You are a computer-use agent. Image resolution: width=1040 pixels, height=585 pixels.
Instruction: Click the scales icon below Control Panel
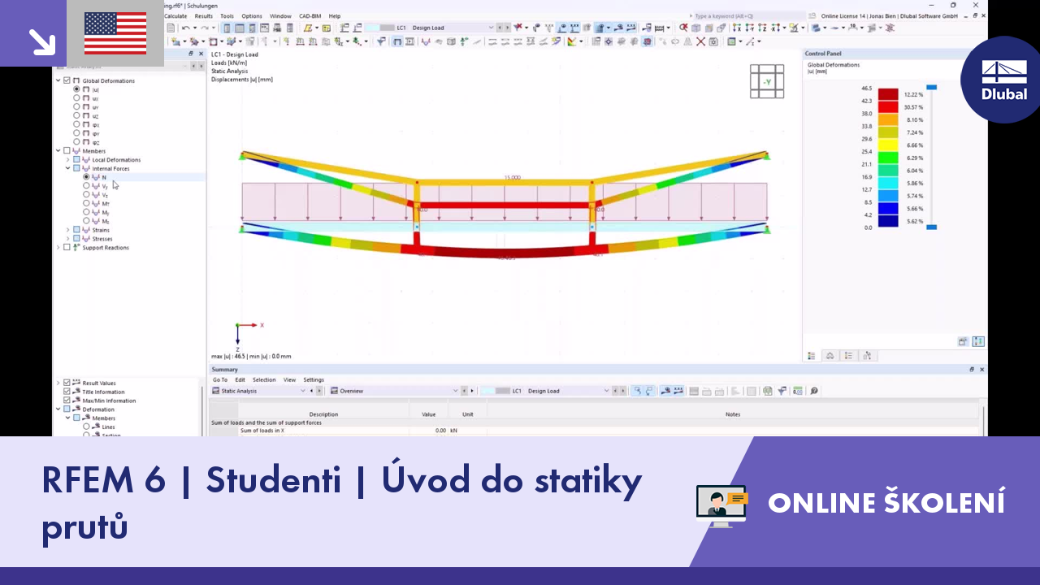[x=830, y=356]
